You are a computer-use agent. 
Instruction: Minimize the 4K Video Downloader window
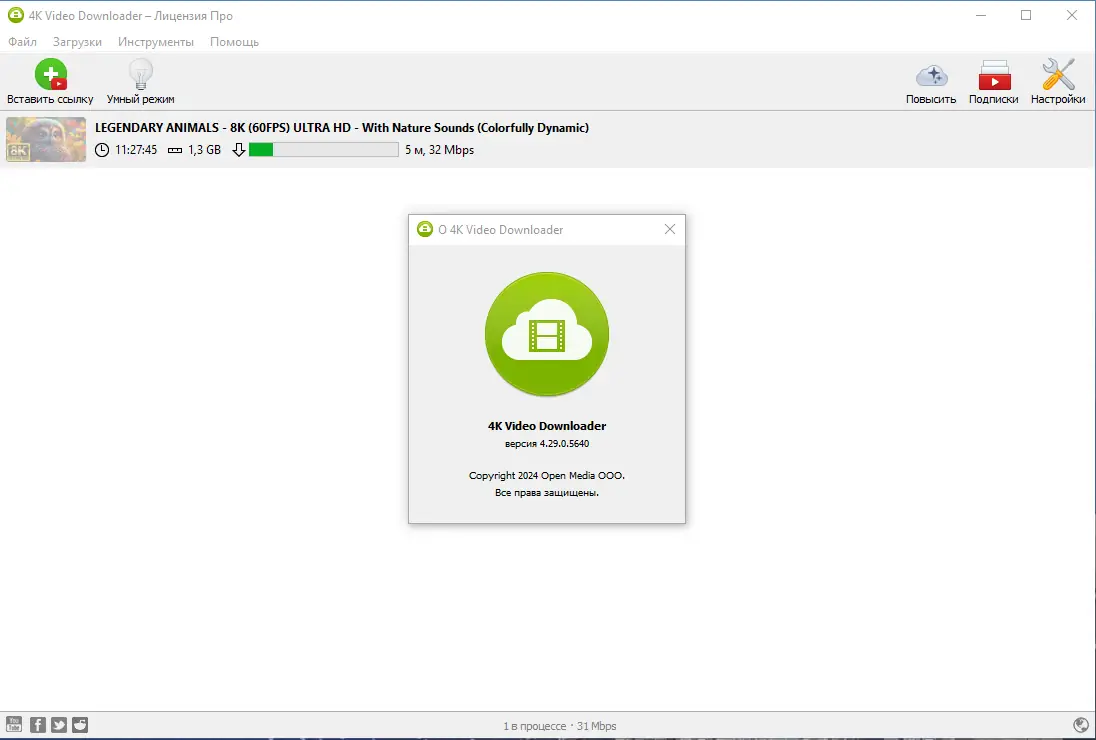[981, 15]
